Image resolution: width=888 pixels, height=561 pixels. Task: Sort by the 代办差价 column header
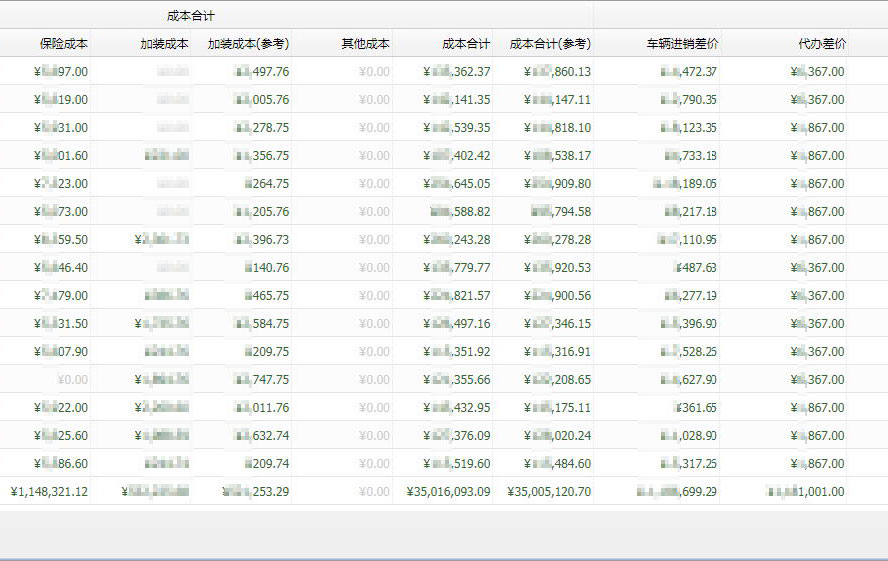pyautogui.click(x=821, y=44)
